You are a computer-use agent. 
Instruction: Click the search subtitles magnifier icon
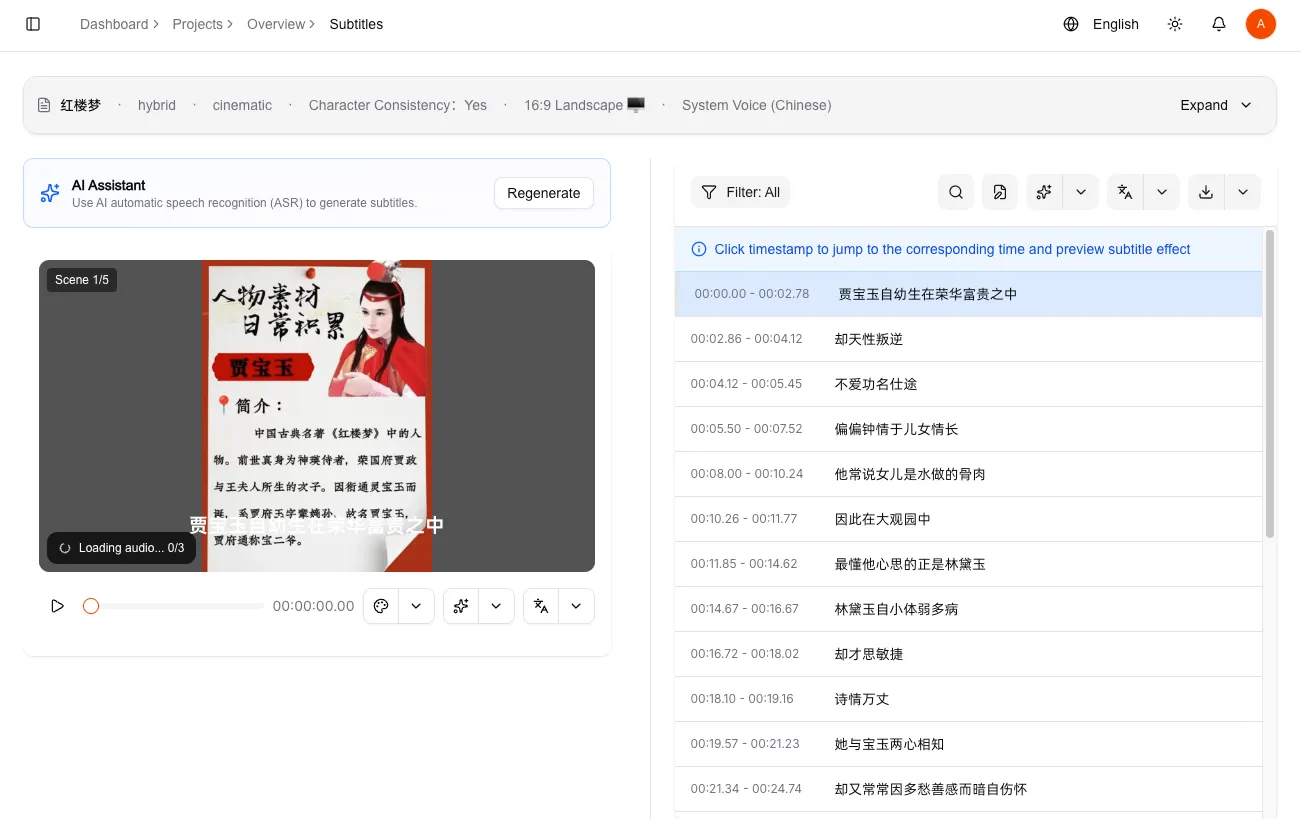click(x=956, y=192)
